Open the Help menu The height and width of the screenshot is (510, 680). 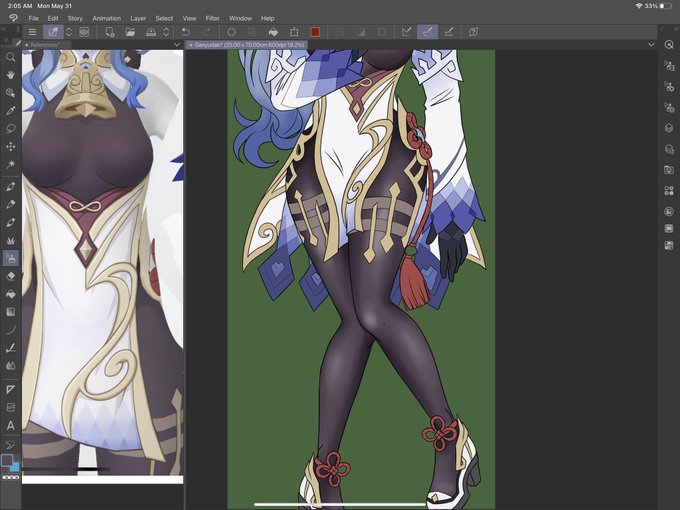click(x=268, y=18)
